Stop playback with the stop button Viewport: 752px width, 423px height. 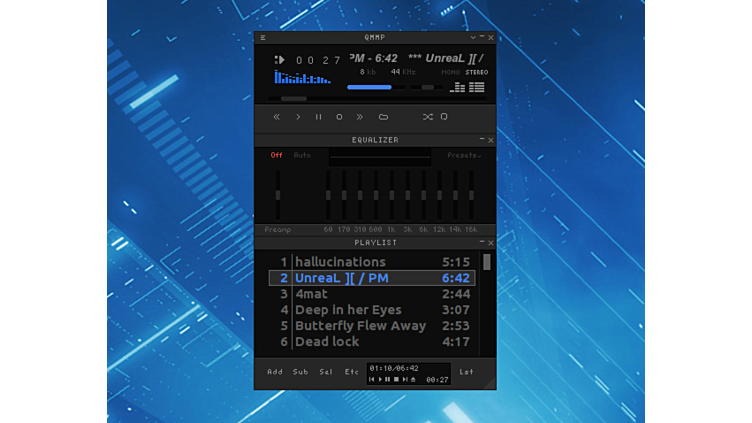coord(339,117)
